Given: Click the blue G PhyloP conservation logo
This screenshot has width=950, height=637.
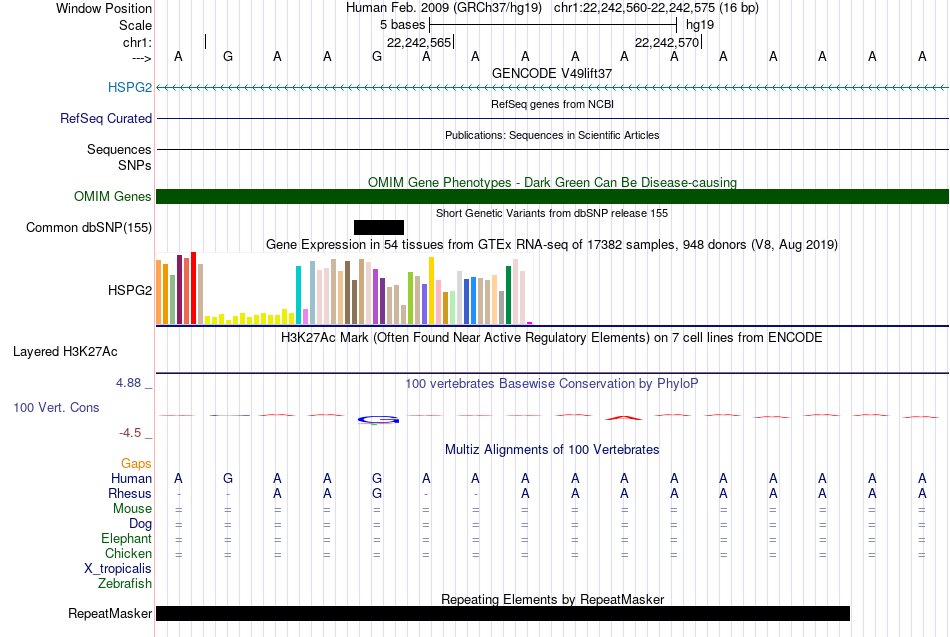Looking at the screenshot, I should pyautogui.click(x=378, y=419).
